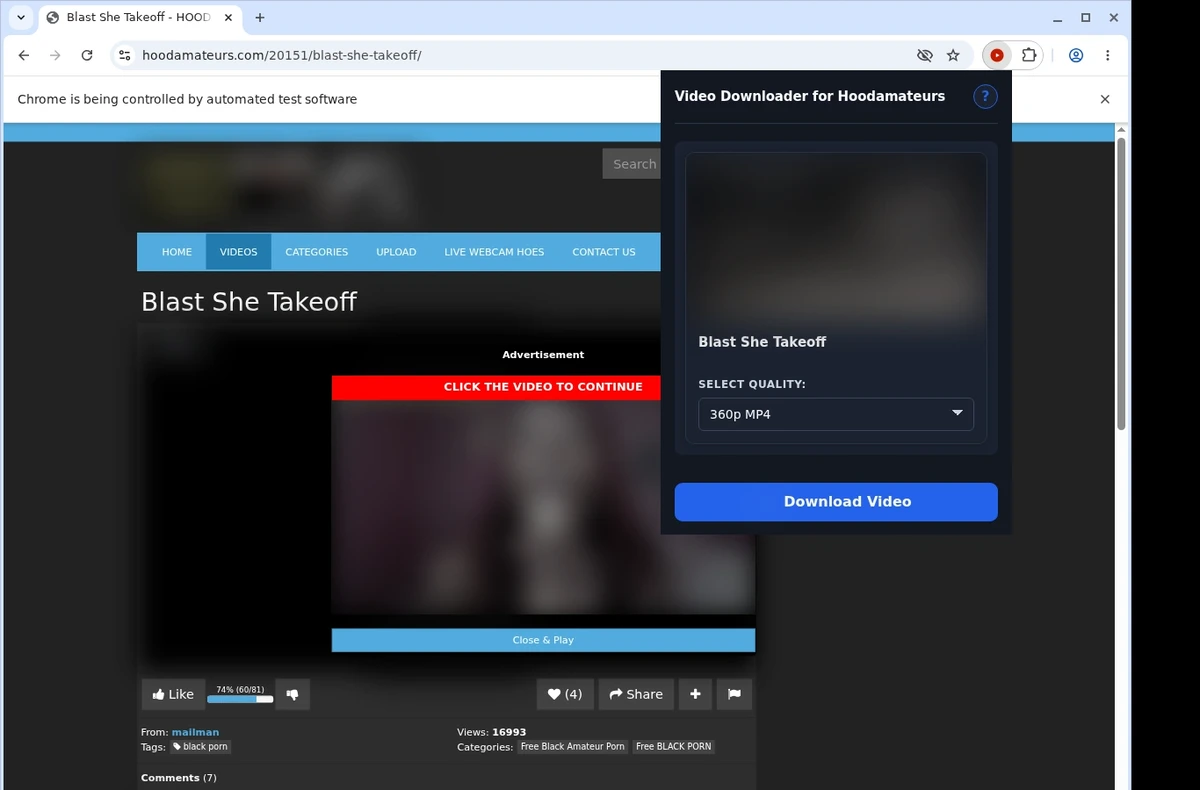This screenshot has width=1200, height=790.
Task: Click the site Search field
Action: 632,164
